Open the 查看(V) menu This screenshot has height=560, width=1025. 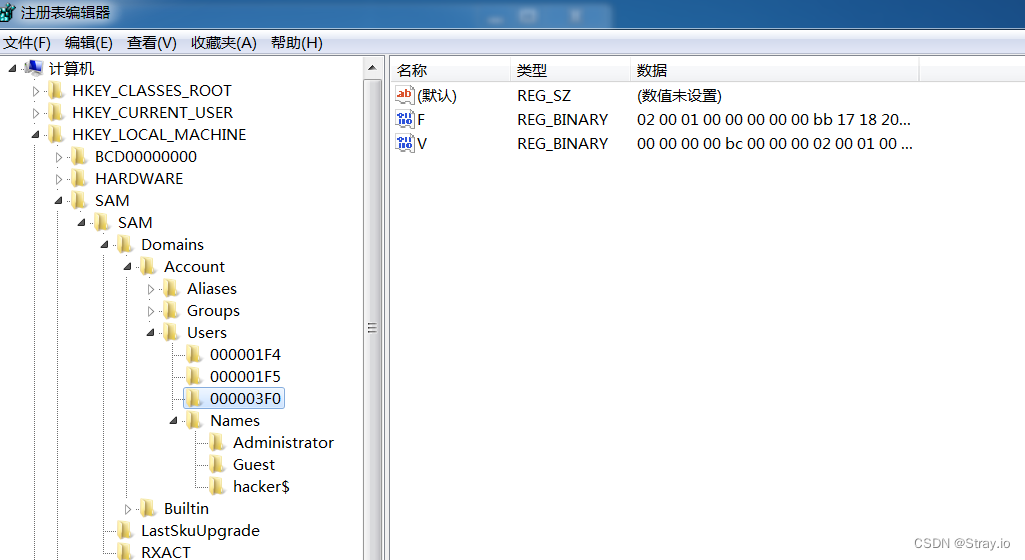click(152, 42)
